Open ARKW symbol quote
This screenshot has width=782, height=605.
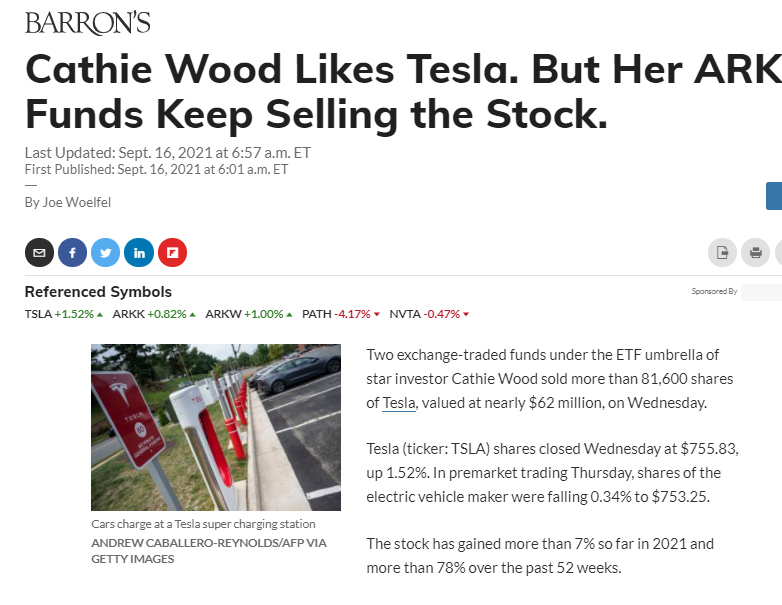(x=223, y=314)
